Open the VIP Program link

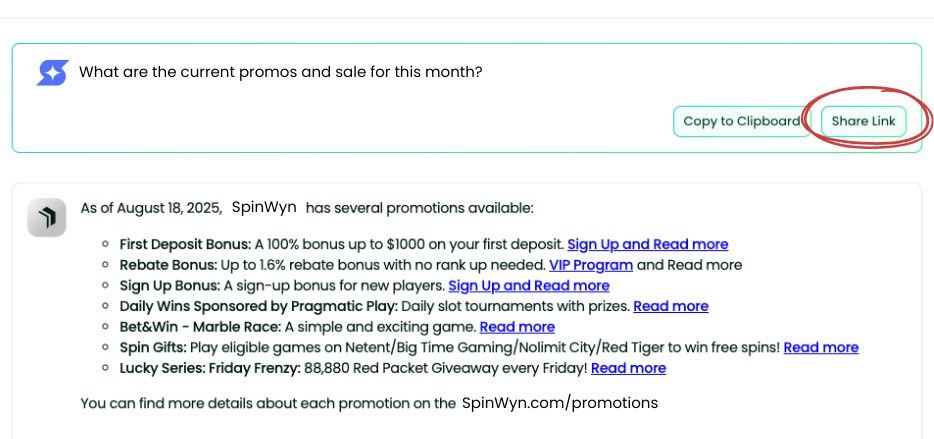point(590,265)
